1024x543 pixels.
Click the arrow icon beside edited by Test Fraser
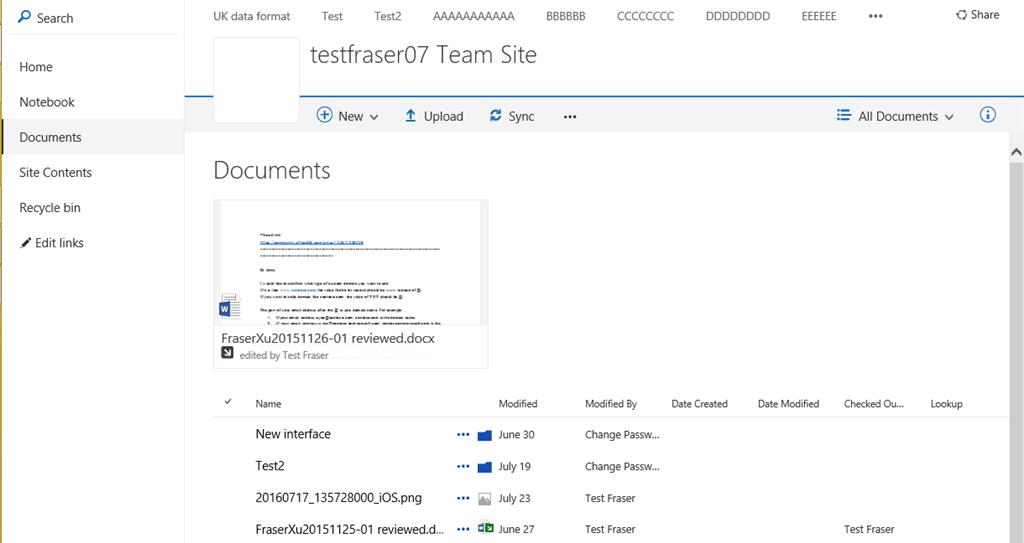[227, 353]
